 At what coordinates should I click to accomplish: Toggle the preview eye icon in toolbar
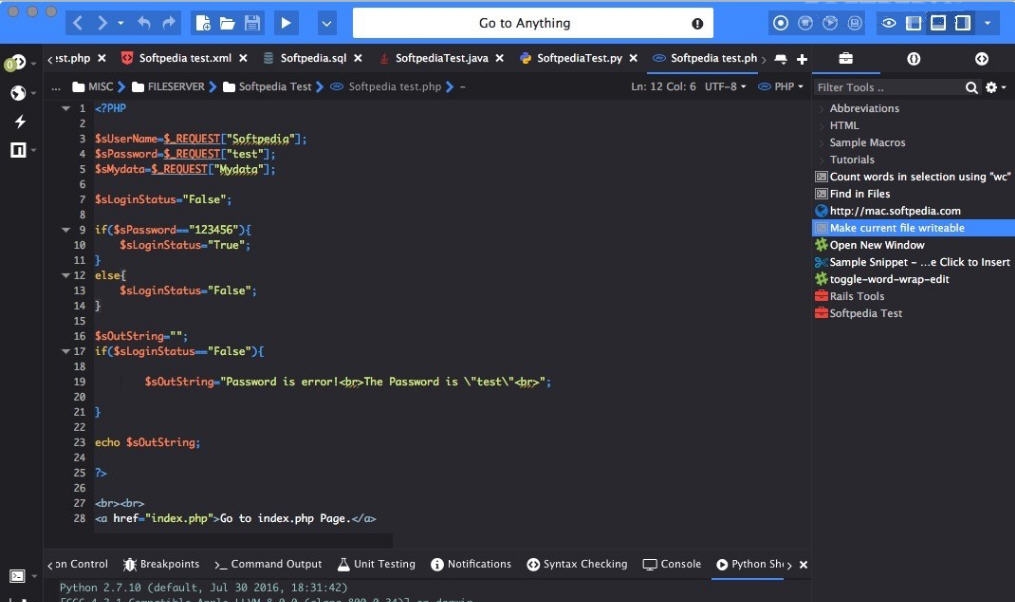point(889,22)
